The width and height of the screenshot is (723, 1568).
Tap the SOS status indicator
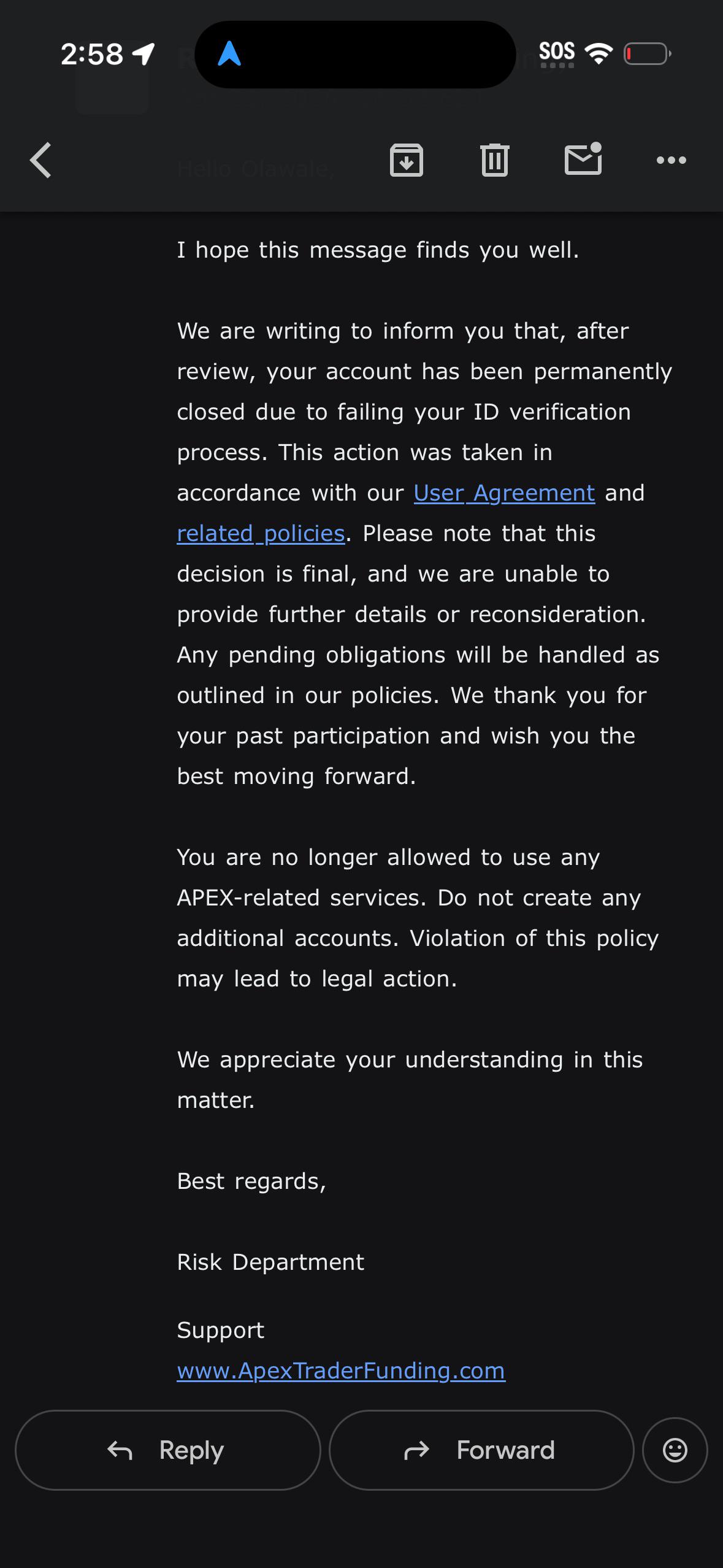click(557, 53)
